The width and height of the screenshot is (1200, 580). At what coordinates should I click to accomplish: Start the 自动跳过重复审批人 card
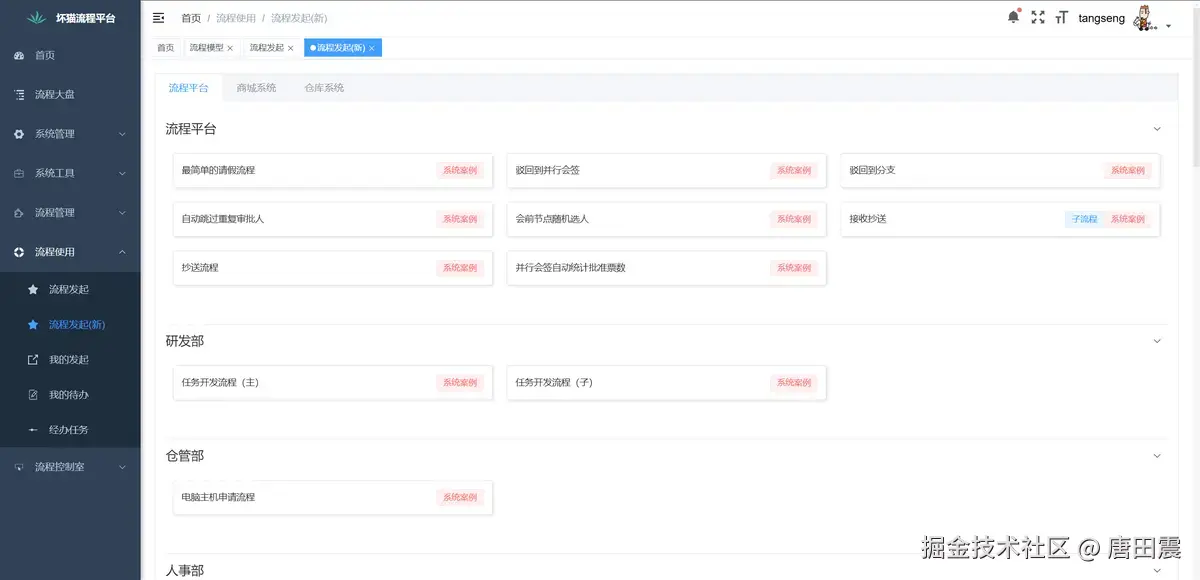pyautogui.click(x=333, y=219)
